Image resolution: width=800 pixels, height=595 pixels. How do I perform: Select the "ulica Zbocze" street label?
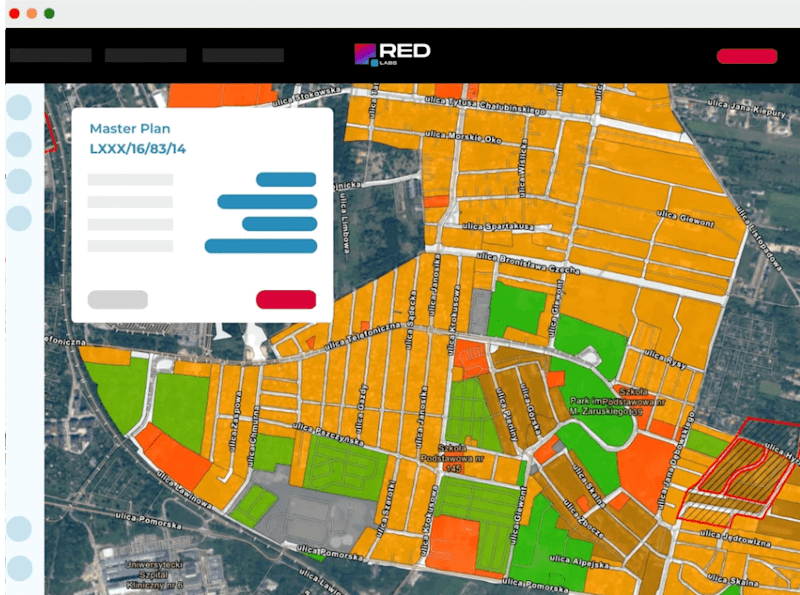583,518
